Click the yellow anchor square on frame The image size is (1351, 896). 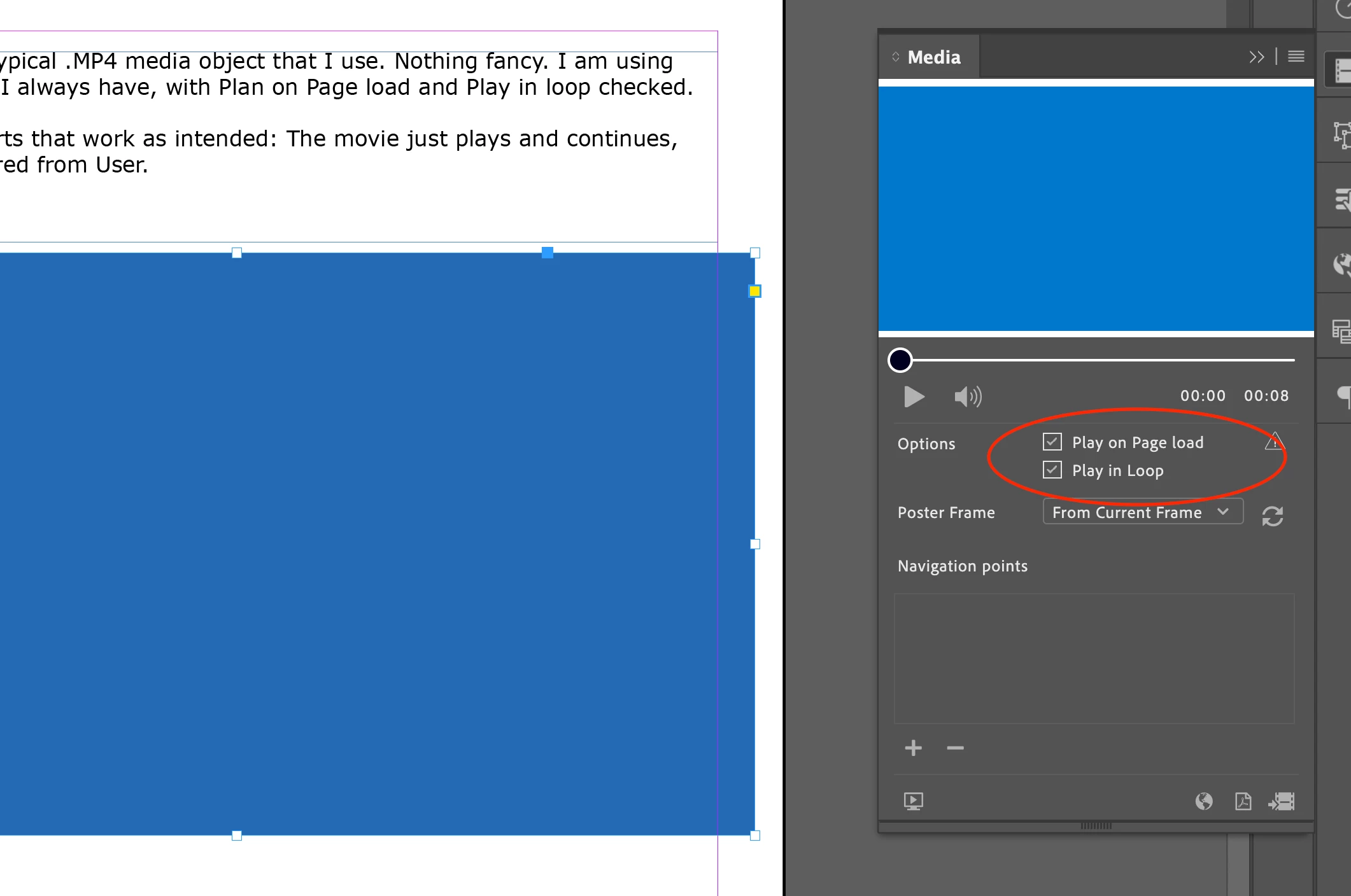tap(754, 291)
